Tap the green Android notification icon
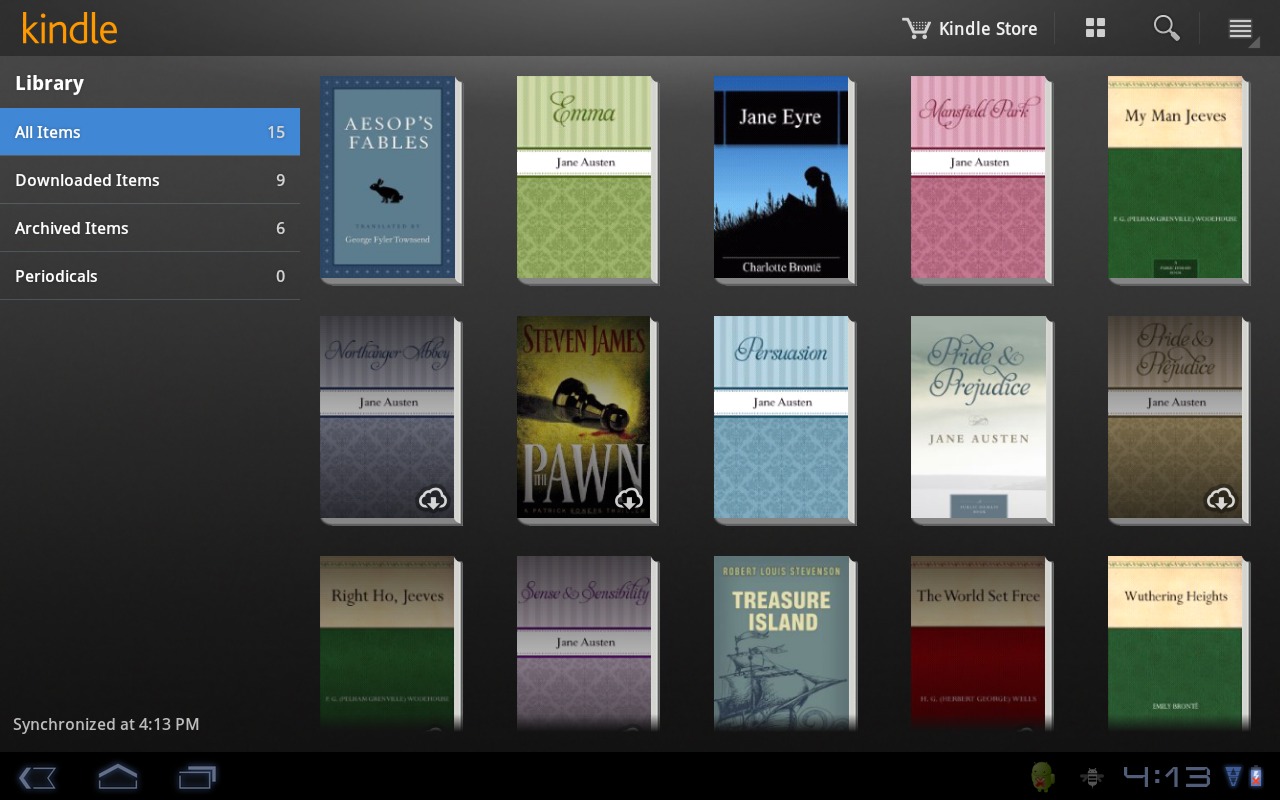Image resolution: width=1280 pixels, height=800 pixels. [x=1042, y=777]
